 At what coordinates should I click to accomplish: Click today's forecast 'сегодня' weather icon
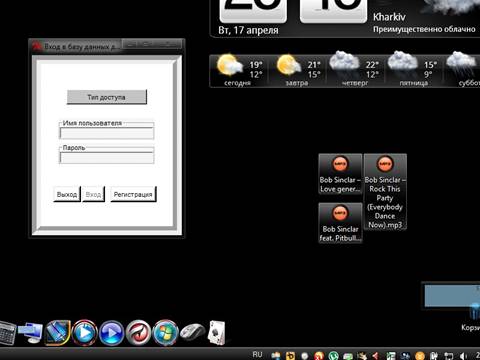point(229,65)
